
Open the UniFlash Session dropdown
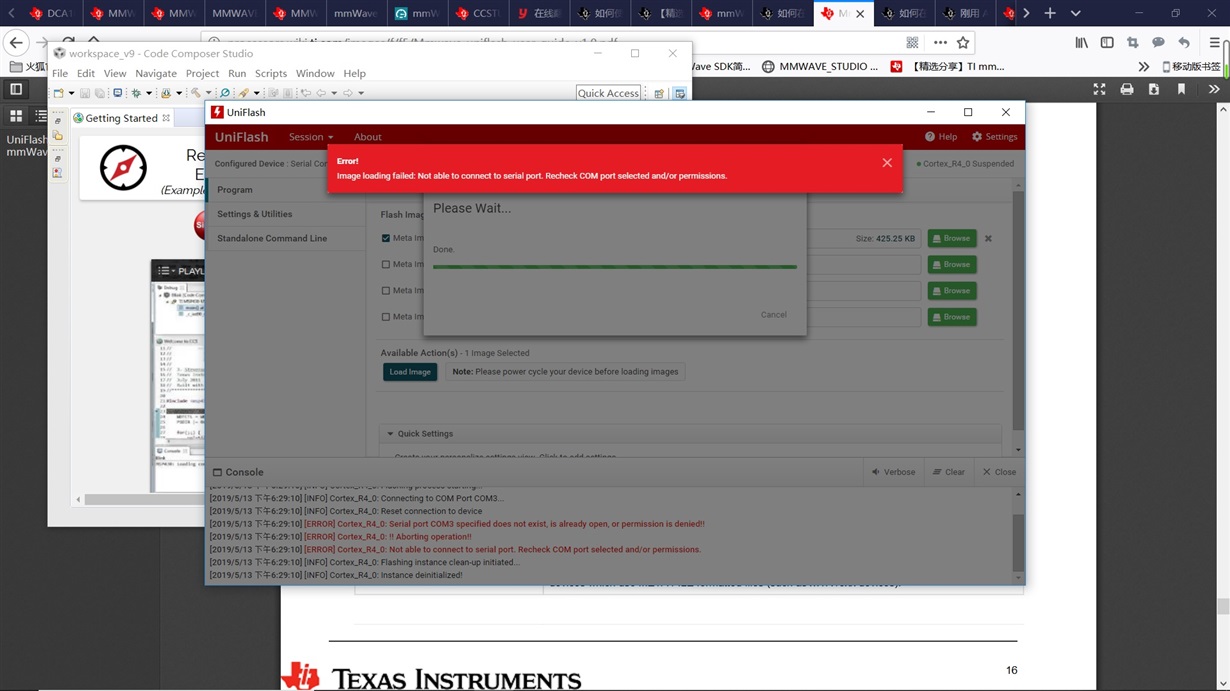[x=311, y=137]
